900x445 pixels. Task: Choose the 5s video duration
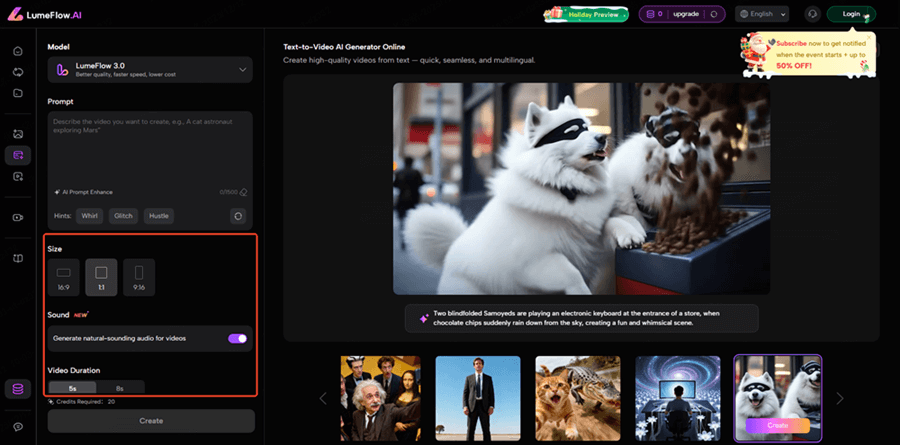click(72, 388)
